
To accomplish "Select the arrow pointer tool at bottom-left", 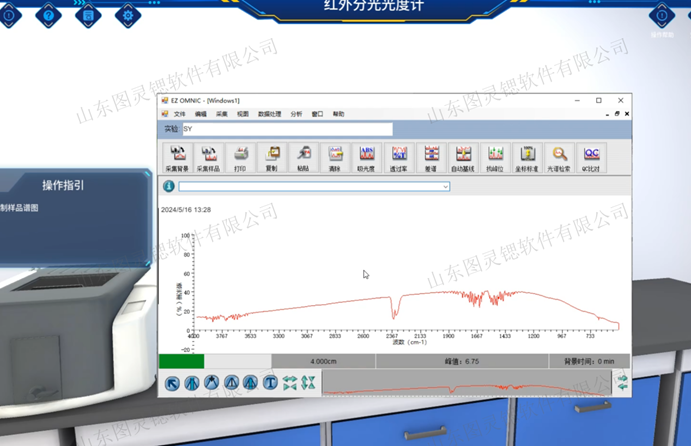I will click(x=173, y=383).
